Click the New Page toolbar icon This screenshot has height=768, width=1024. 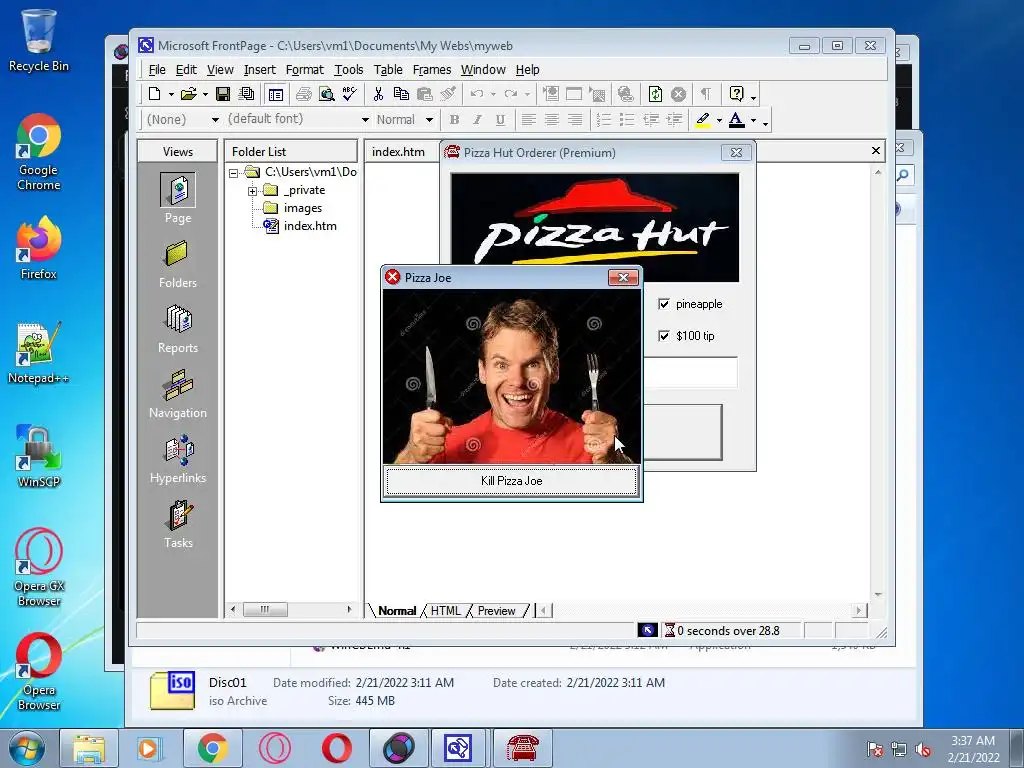154,94
